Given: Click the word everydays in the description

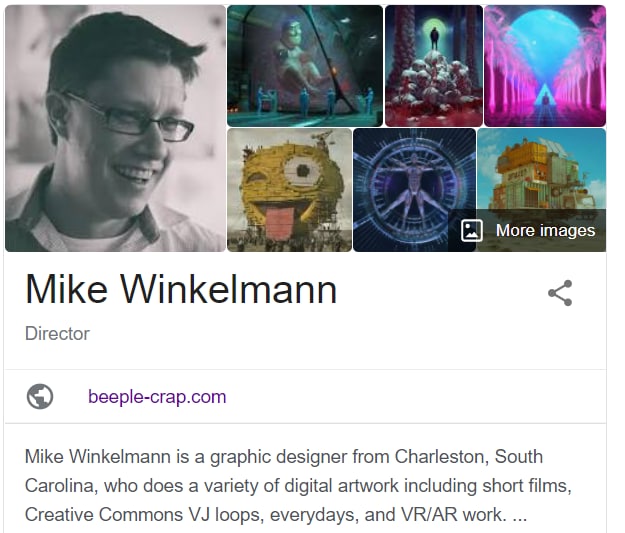Looking at the screenshot, I should [x=312, y=515].
